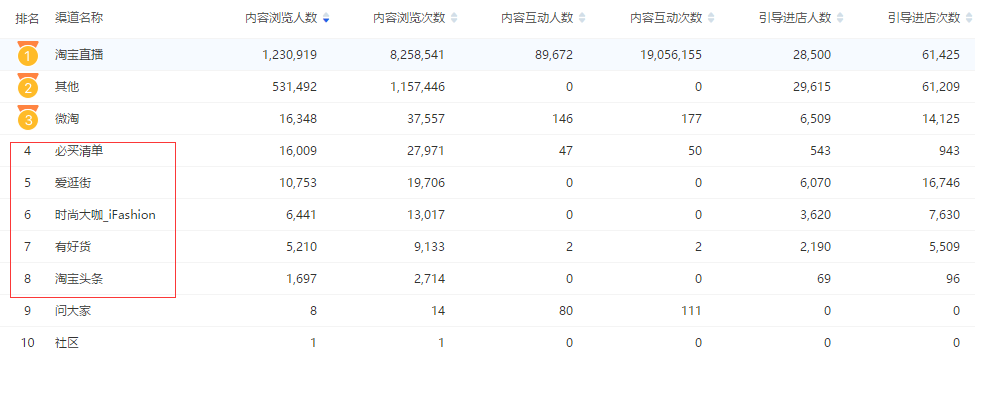Viewport: 996px width, 394px height.
Task: Select the 微淘 channel name
Action: click(x=67, y=119)
